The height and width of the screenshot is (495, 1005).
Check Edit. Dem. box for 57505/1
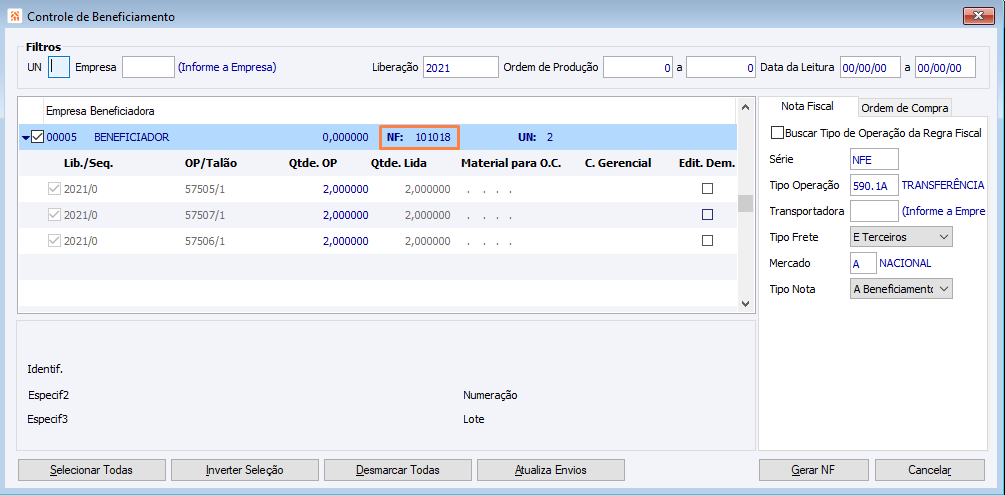point(707,189)
